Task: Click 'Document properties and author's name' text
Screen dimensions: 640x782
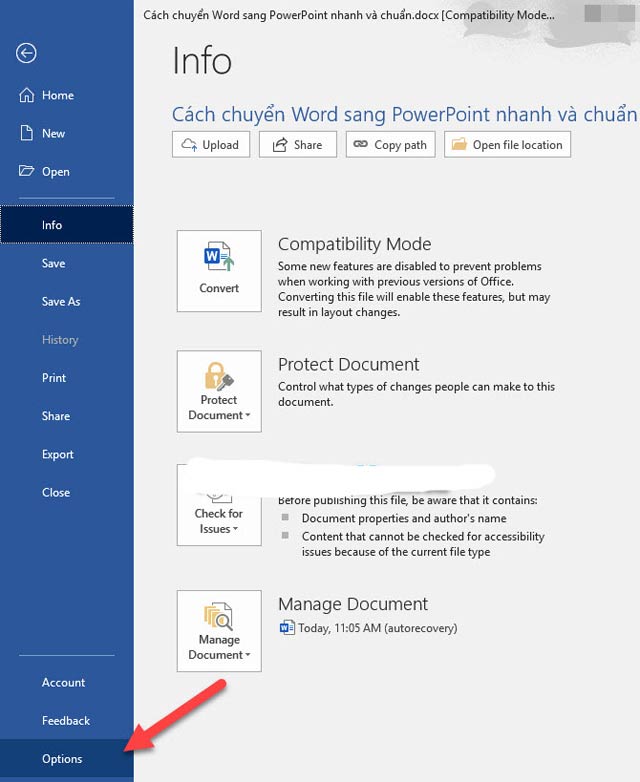Action: (404, 519)
